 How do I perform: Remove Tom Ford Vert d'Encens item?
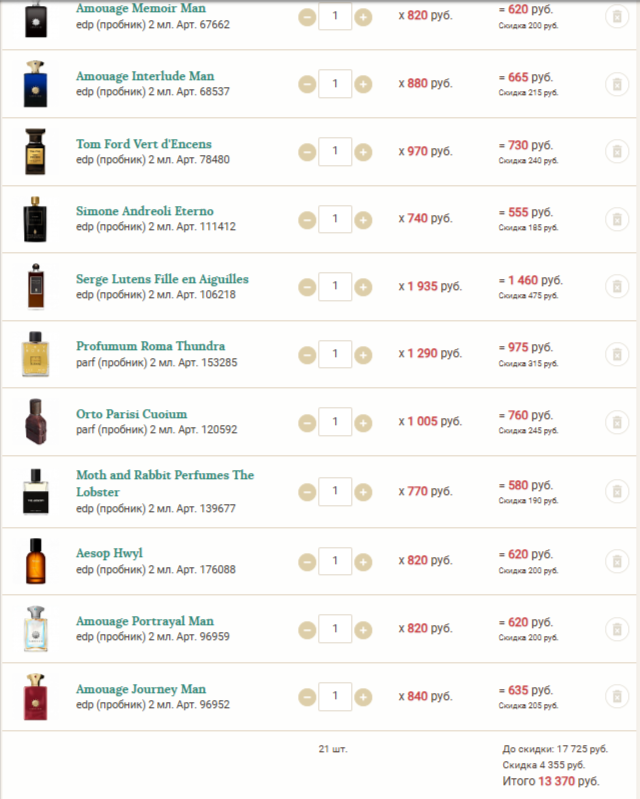click(x=617, y=152)
